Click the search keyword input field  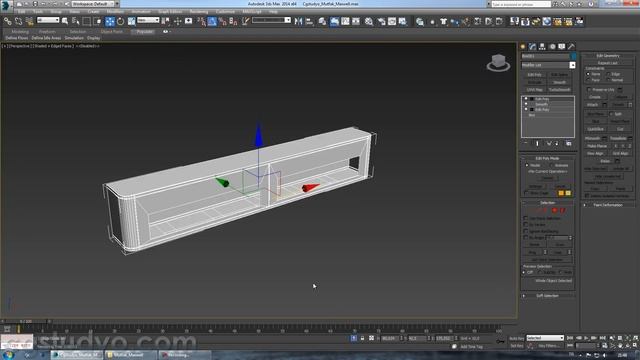tap(521, 4)
